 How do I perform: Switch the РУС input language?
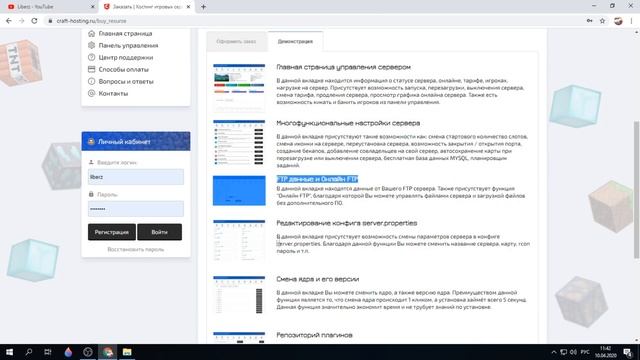coord(585,352)
